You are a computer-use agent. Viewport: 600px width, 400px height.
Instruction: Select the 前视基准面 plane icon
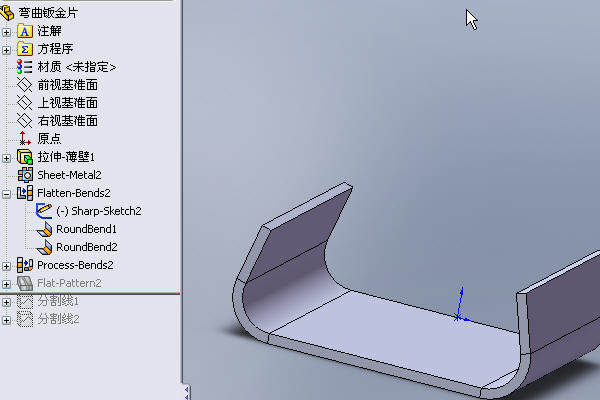[24, 85]
